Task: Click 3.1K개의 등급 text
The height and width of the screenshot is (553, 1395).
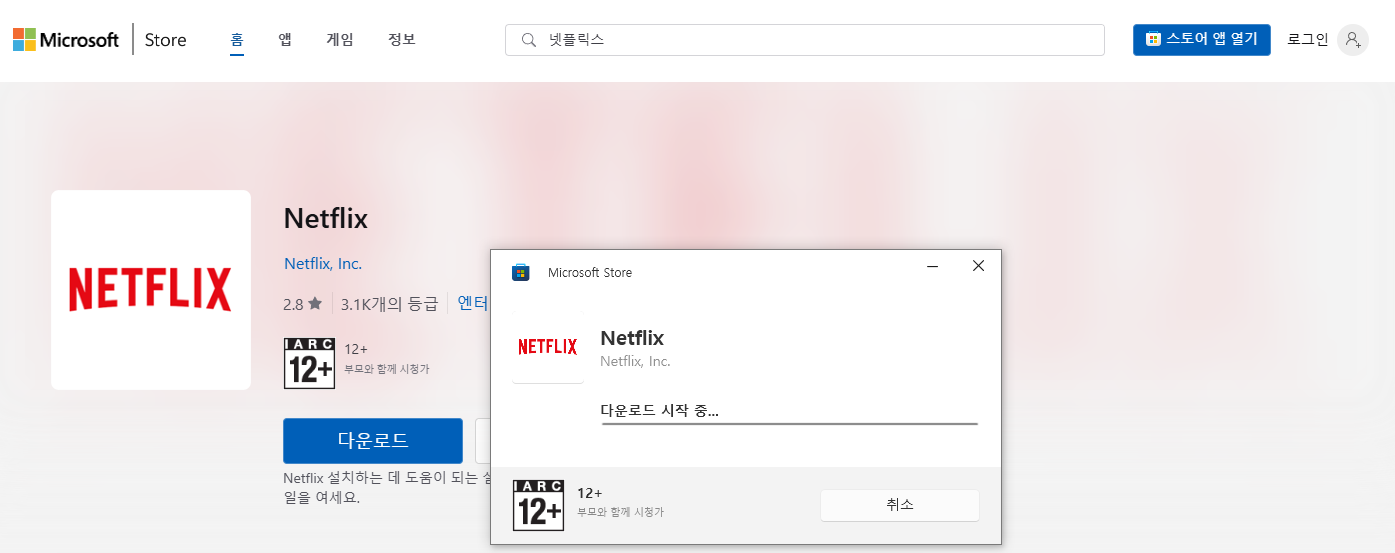Action: click(389, 303)
